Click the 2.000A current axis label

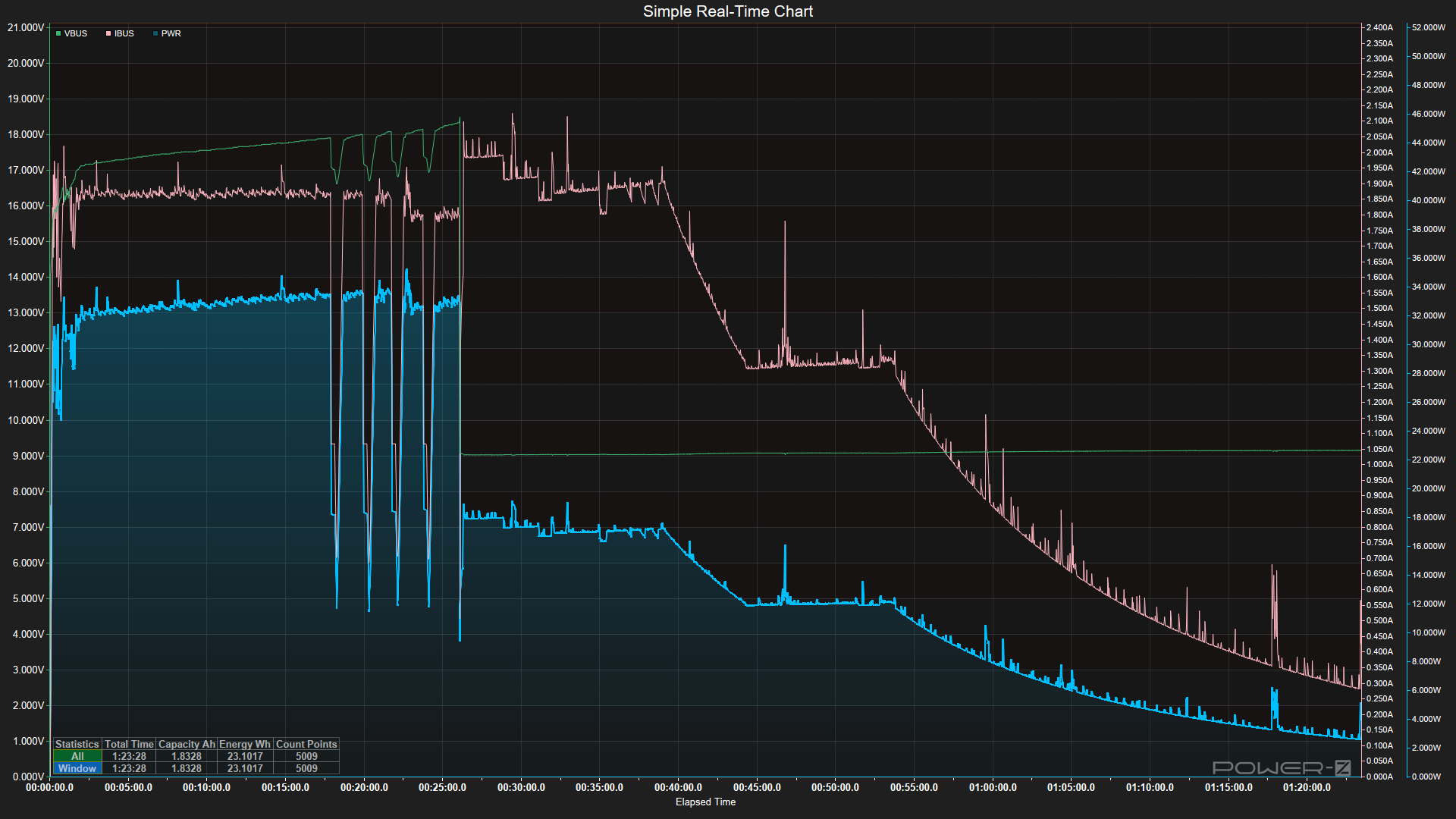1379,152
